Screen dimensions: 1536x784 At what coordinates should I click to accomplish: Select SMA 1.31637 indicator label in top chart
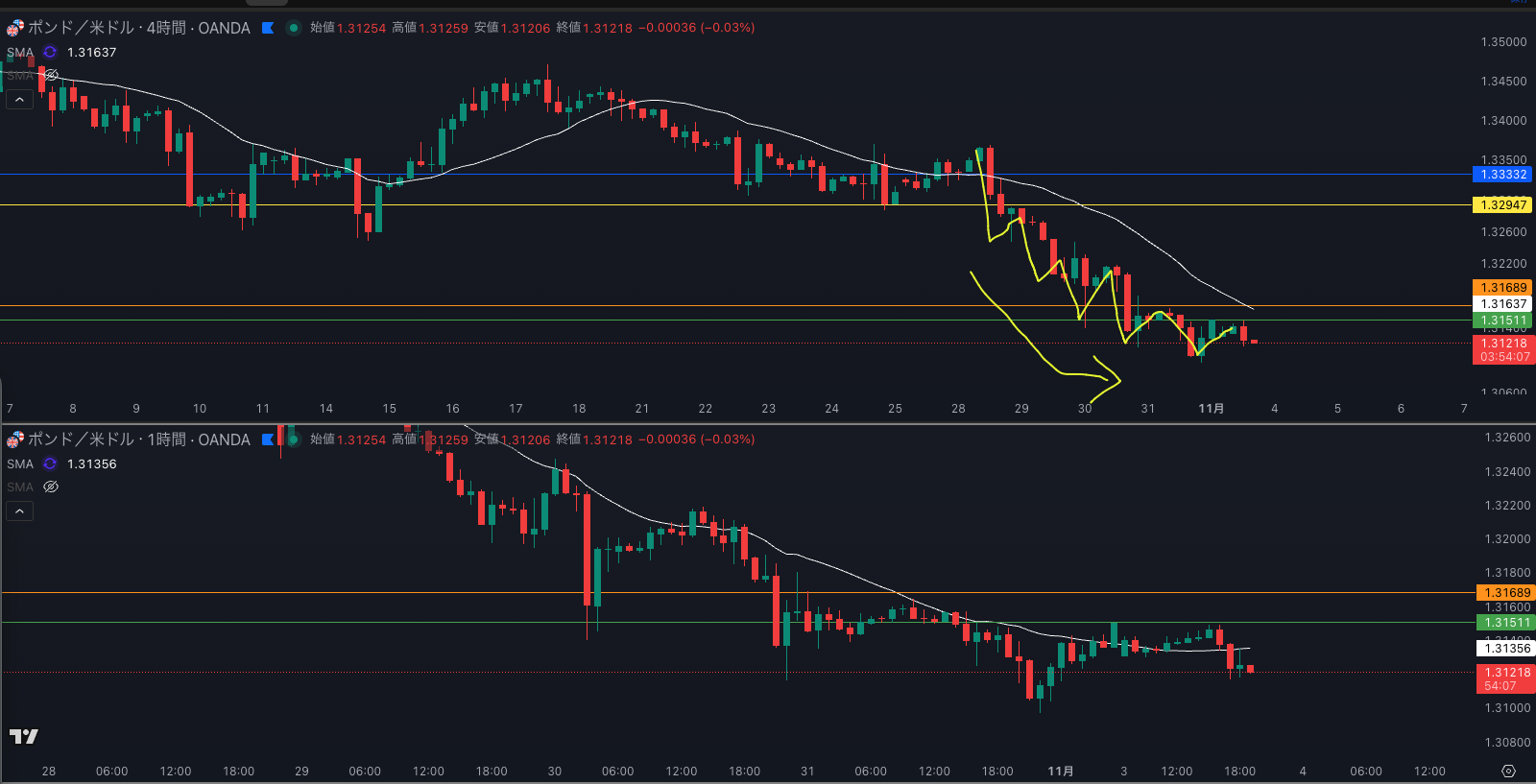tap(20, 53)
